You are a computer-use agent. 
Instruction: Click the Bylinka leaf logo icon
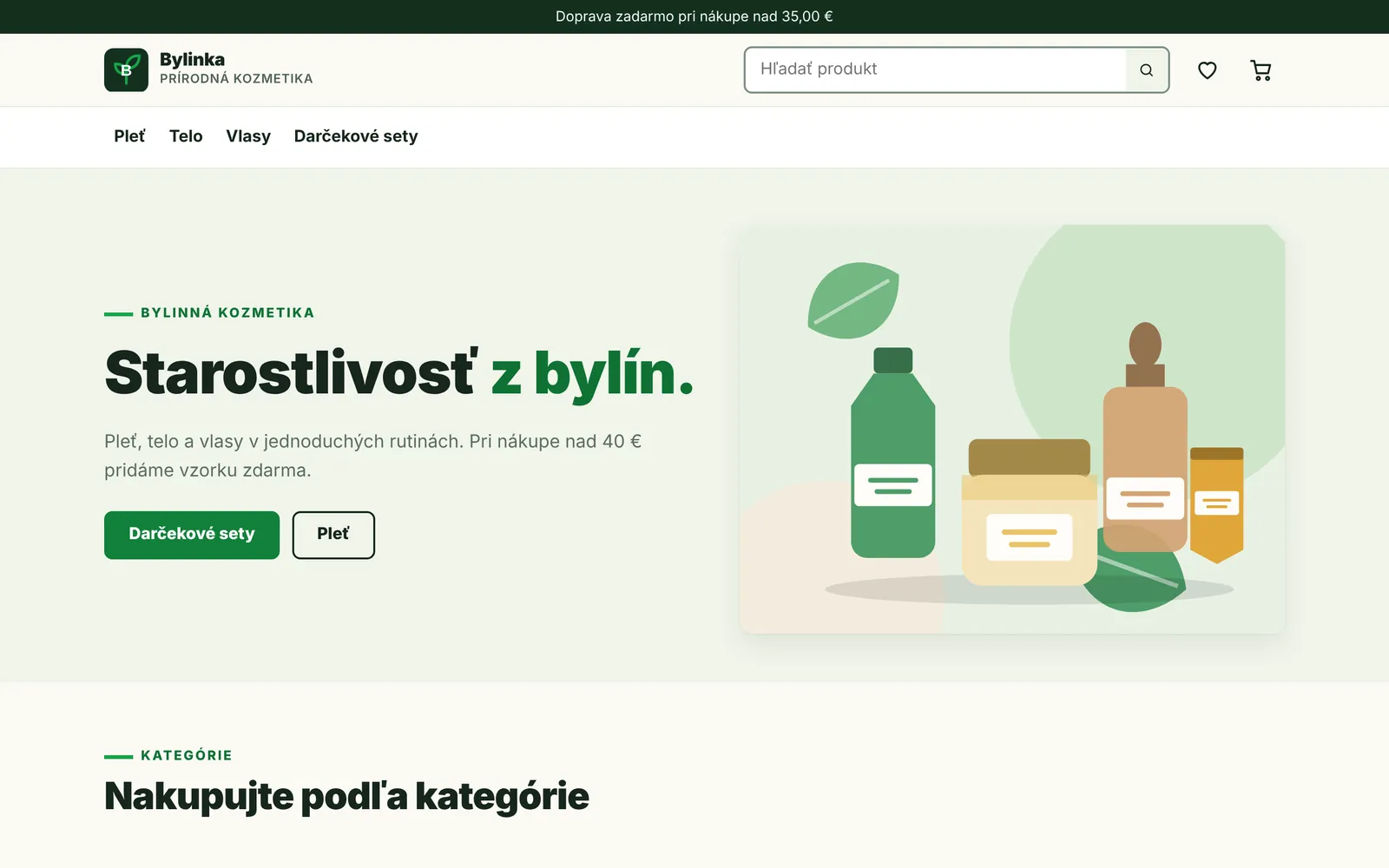126,70
